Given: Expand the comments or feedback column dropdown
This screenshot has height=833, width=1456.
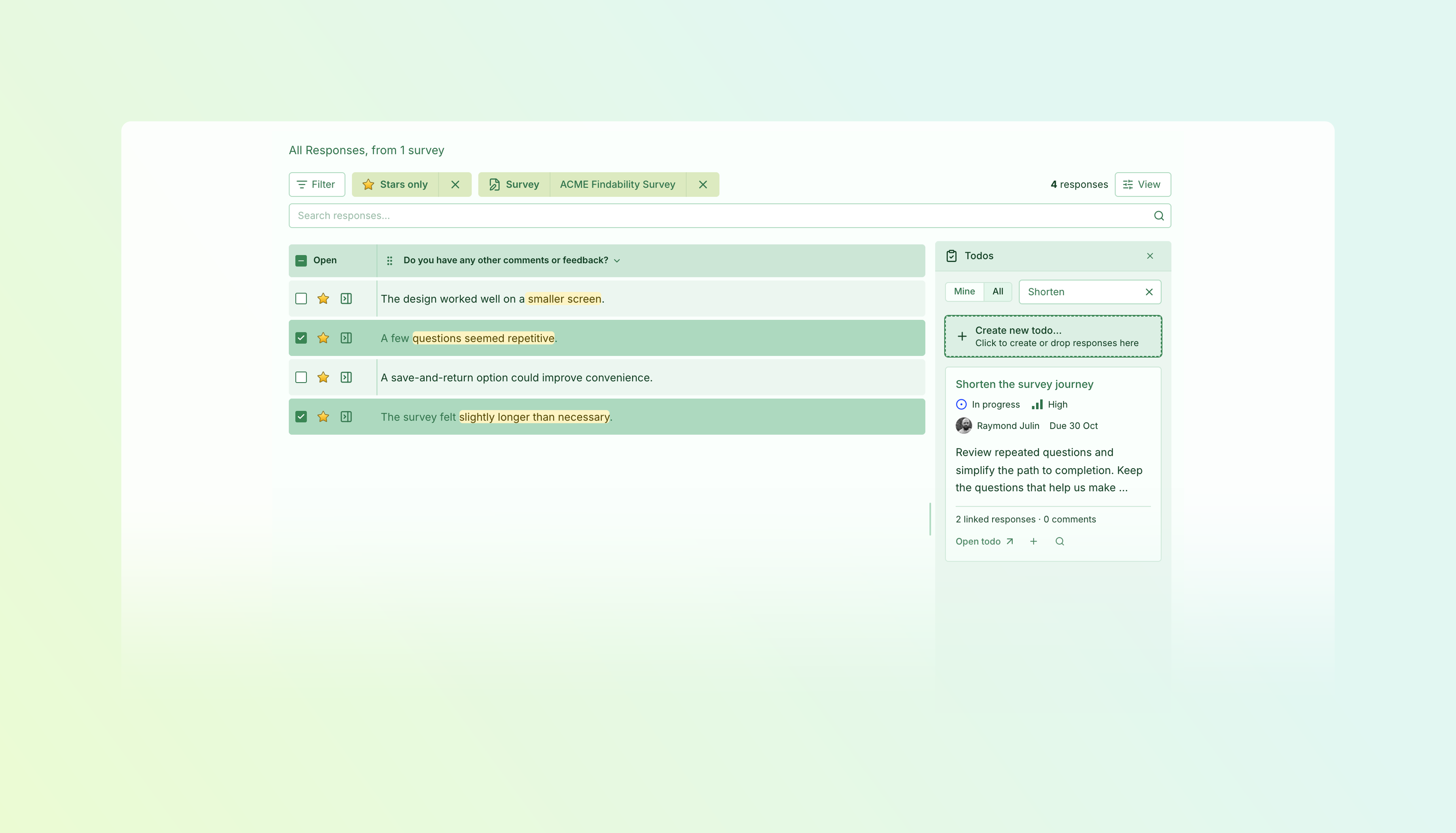Looking at the screenshot, I should (617, 260).
